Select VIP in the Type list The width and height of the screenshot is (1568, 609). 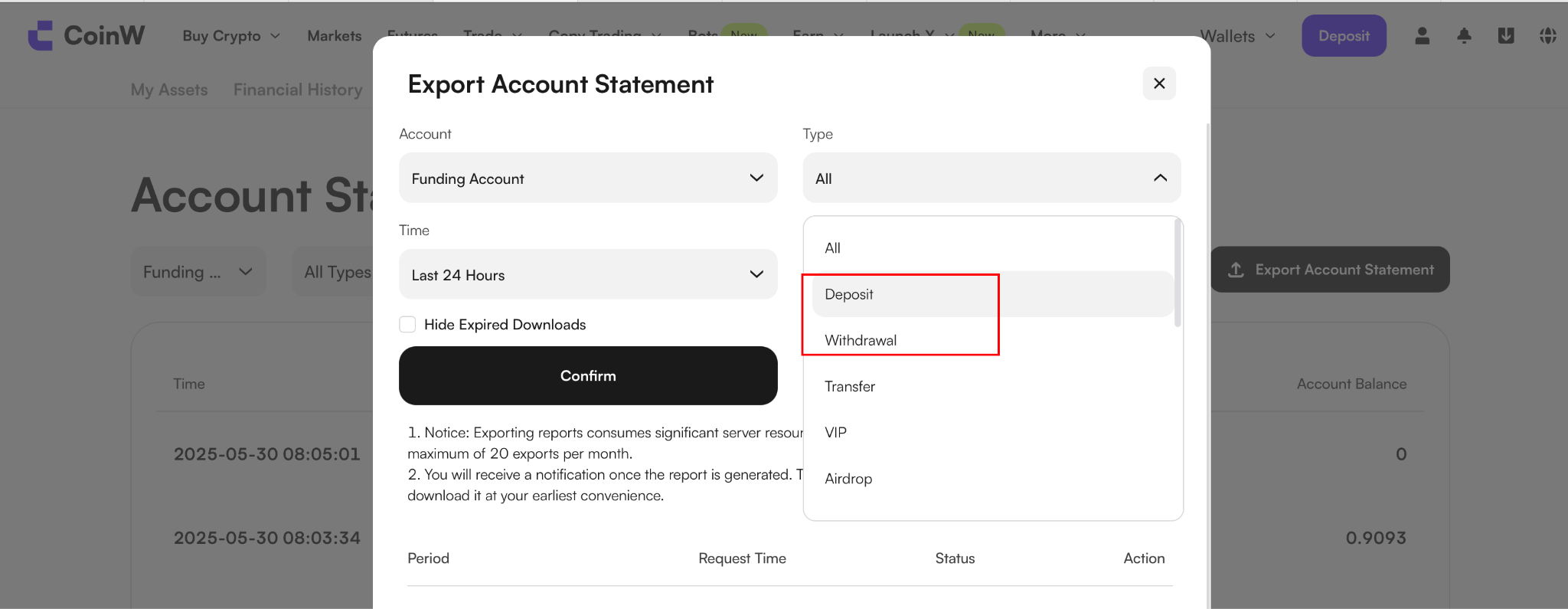coord(991,432)
